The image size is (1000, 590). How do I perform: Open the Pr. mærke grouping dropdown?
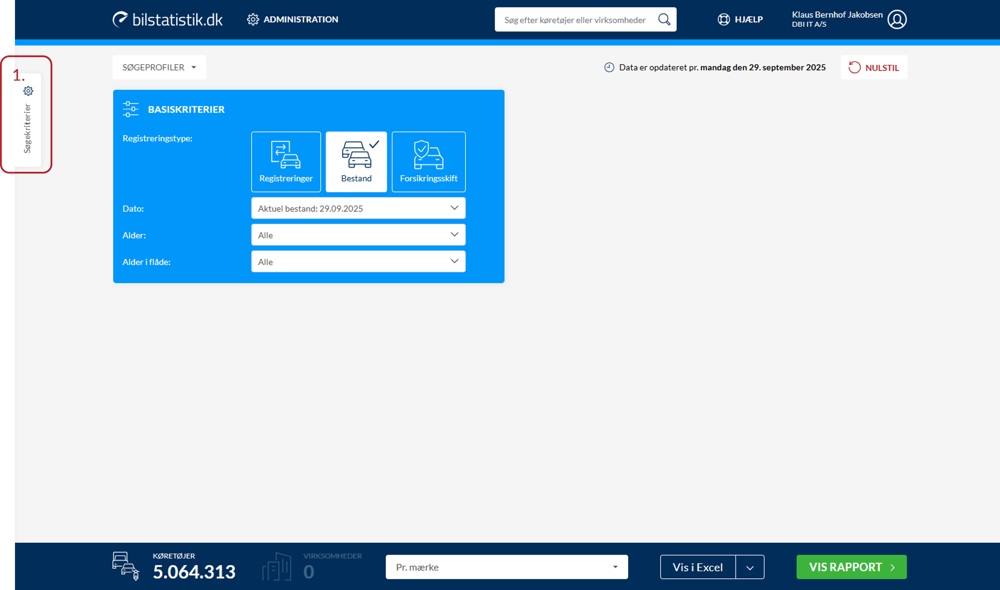pos(506,567)
